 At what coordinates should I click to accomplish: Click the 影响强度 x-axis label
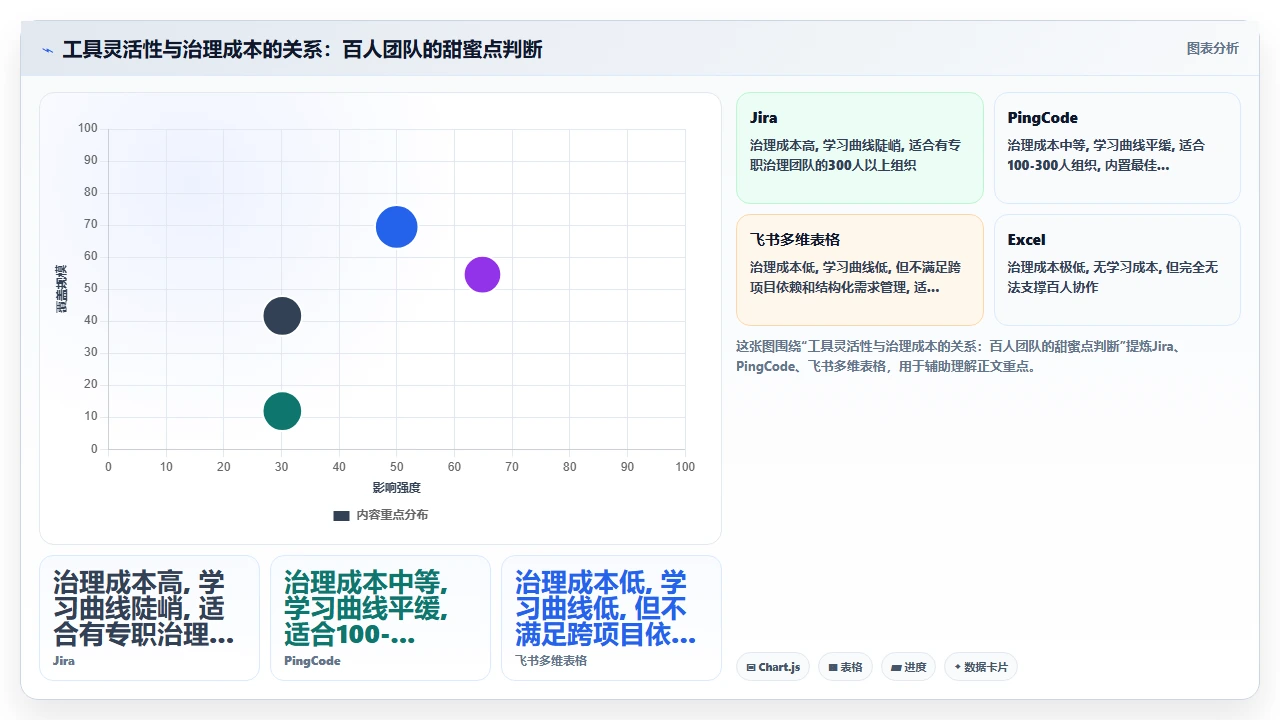[x=397, y=488]
